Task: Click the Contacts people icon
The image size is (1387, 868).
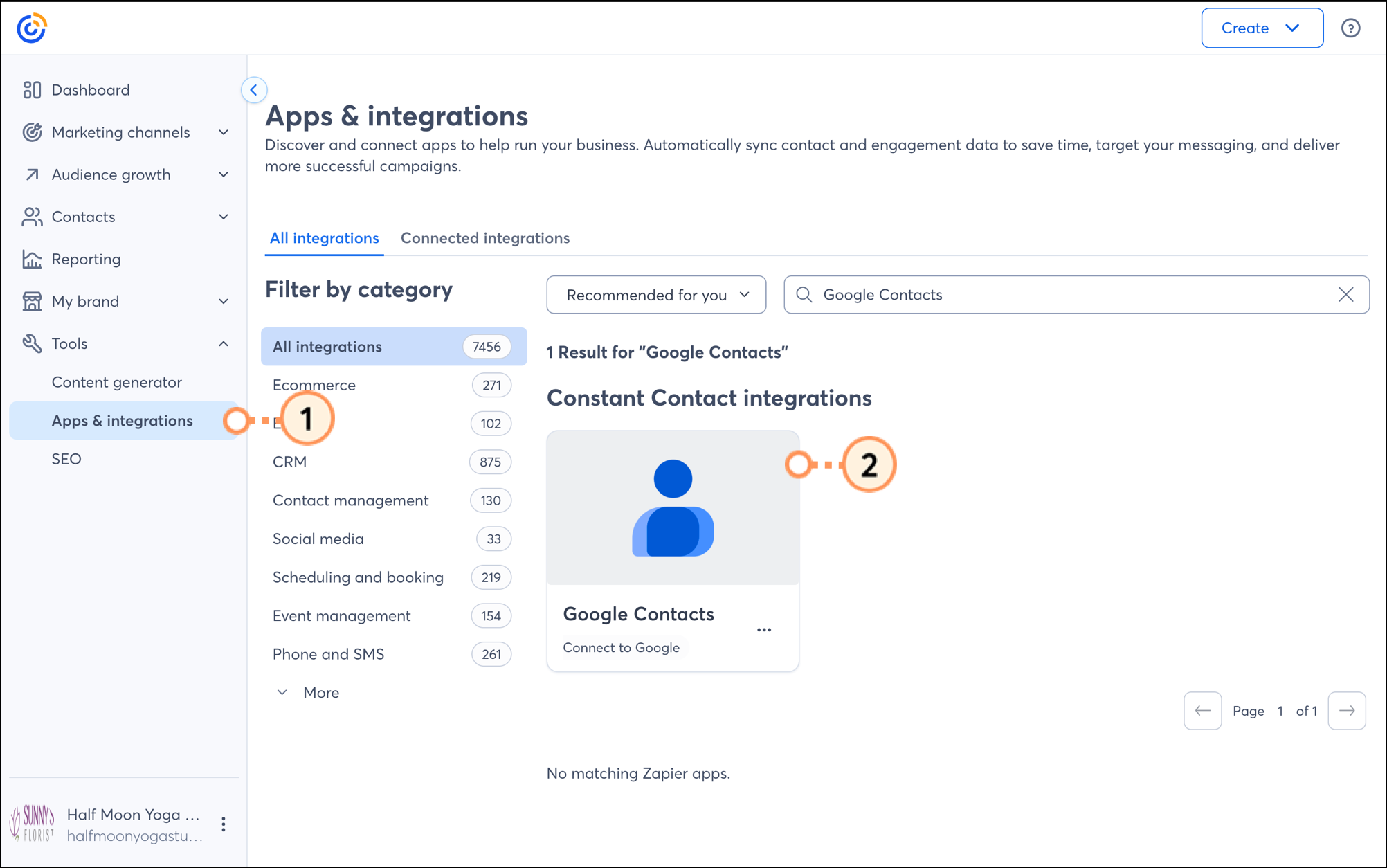Action: (32, 217)
